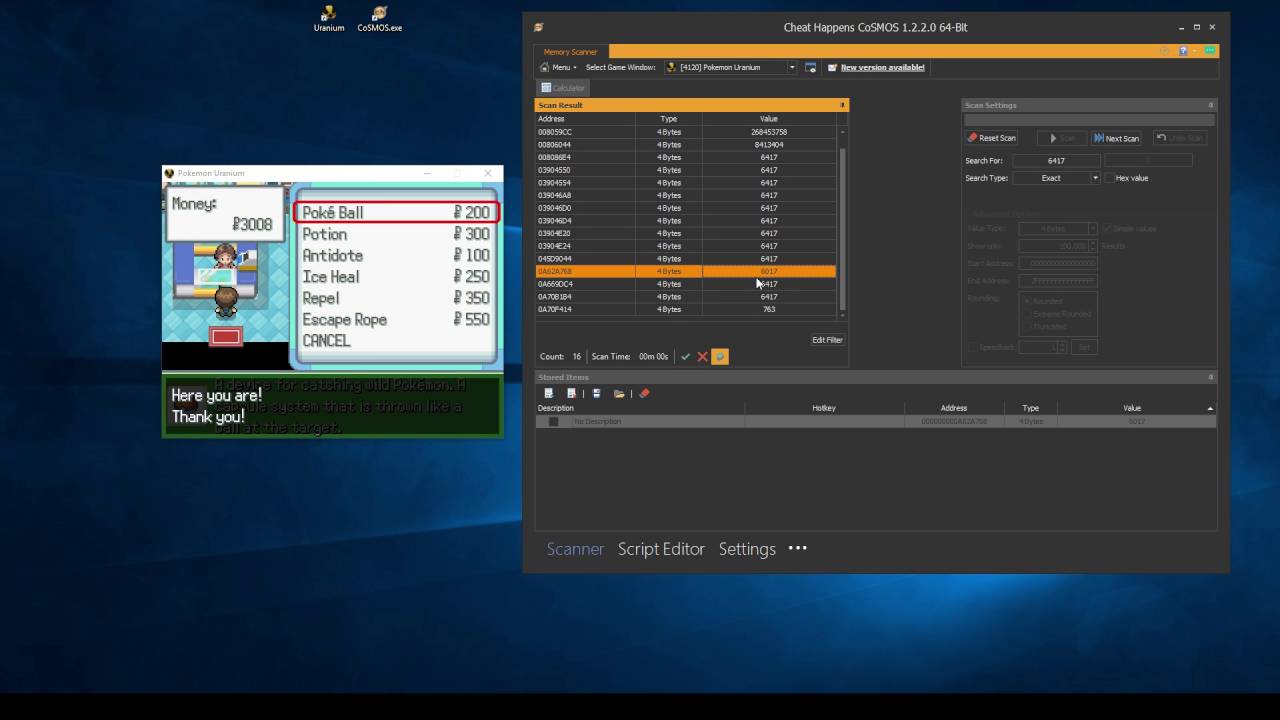Viewport: 1280px width, 720px height.
Task: Click the eraser icon in Stored Items
Action: pos(644,394)
